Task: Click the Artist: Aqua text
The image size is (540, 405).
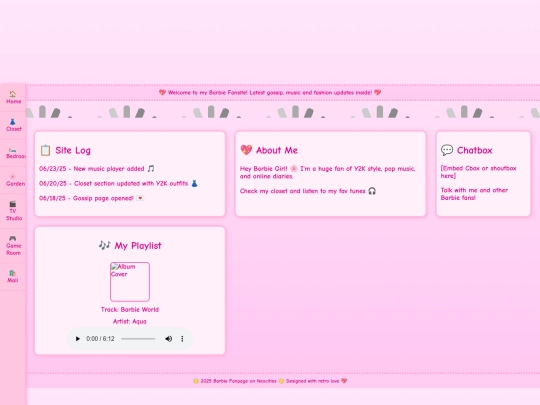Action: (x=130, y=321)
